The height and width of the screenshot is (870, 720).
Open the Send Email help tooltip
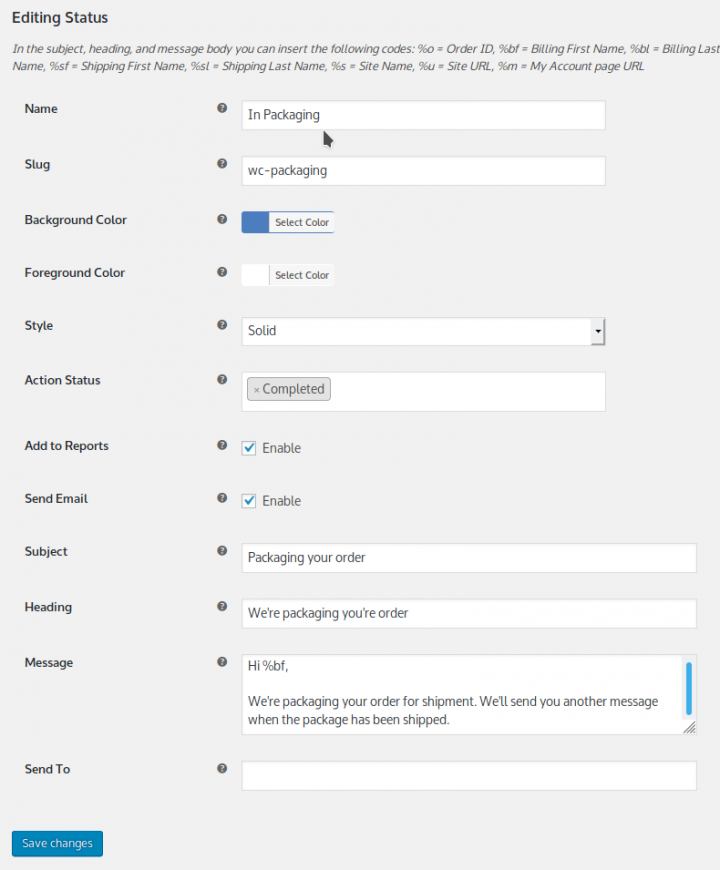coord(221,497)
